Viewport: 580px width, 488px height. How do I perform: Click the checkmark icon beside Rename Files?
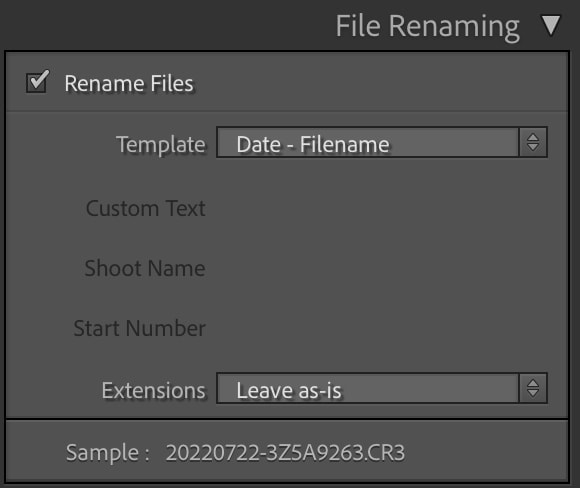click(x=38, y=80)
